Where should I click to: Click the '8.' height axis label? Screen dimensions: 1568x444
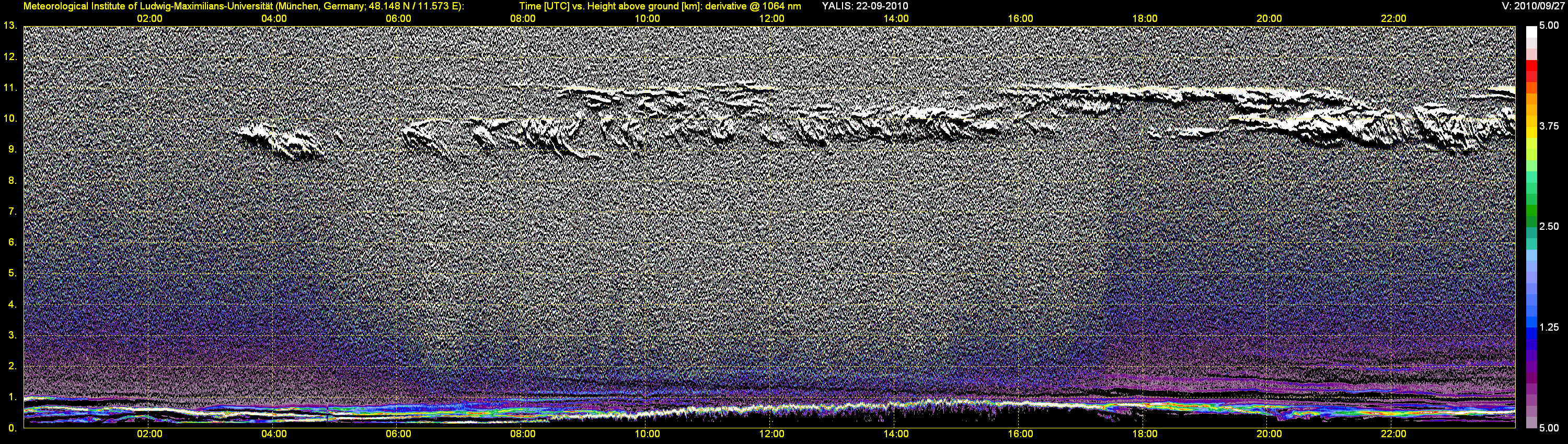pyautogui.click(x=13, y=180)
